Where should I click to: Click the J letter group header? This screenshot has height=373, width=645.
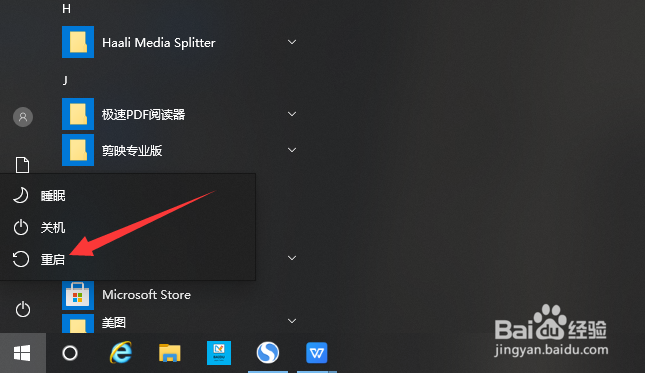pos(65,80)
